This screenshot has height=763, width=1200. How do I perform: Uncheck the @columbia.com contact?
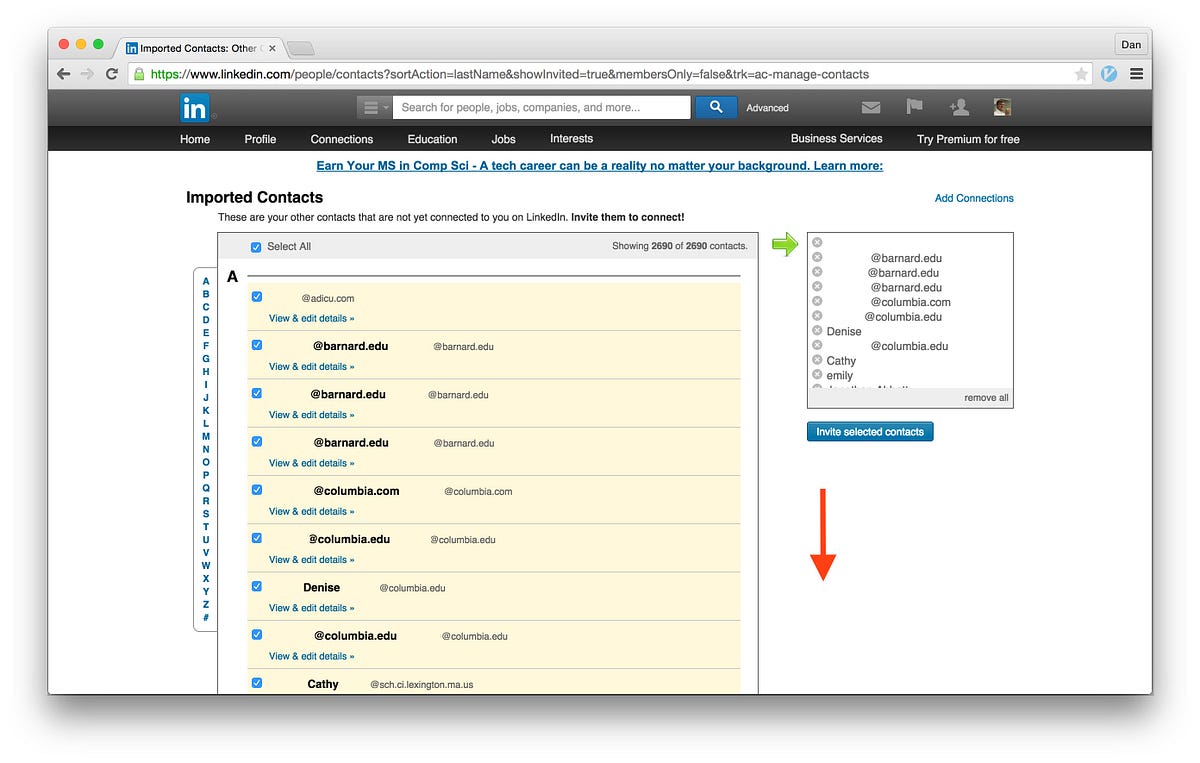[257, 490]
